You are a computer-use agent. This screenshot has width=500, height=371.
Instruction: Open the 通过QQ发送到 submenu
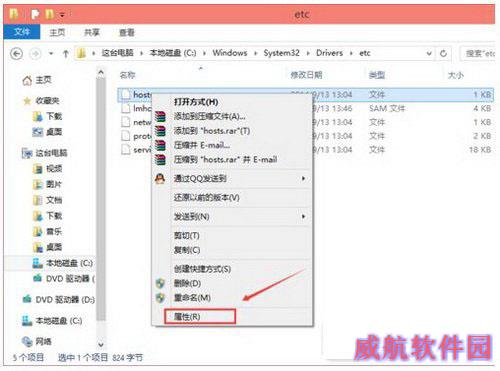coord(232,179)
